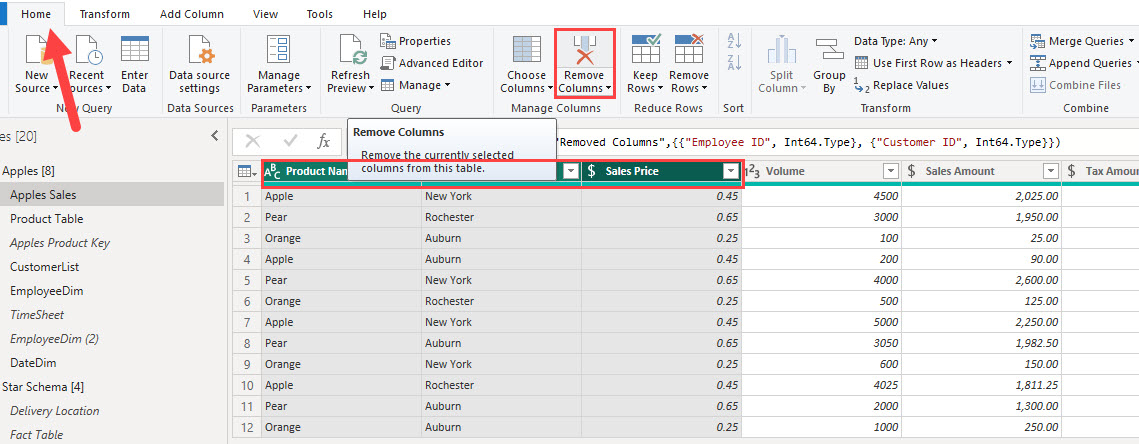This screenshot has width=1139, height=444.
Task: Sort ascending A to Z
Action: [734, 41]
